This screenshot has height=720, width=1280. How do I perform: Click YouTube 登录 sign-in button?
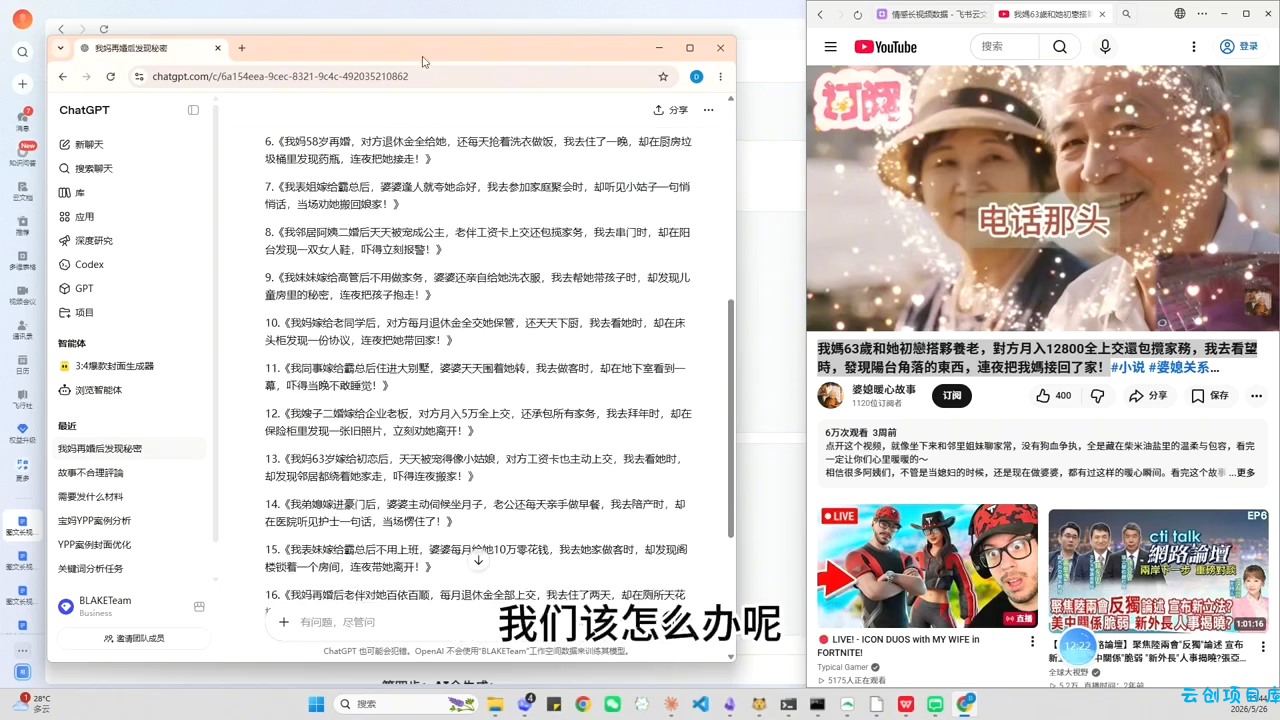[x=1239, y=47]
